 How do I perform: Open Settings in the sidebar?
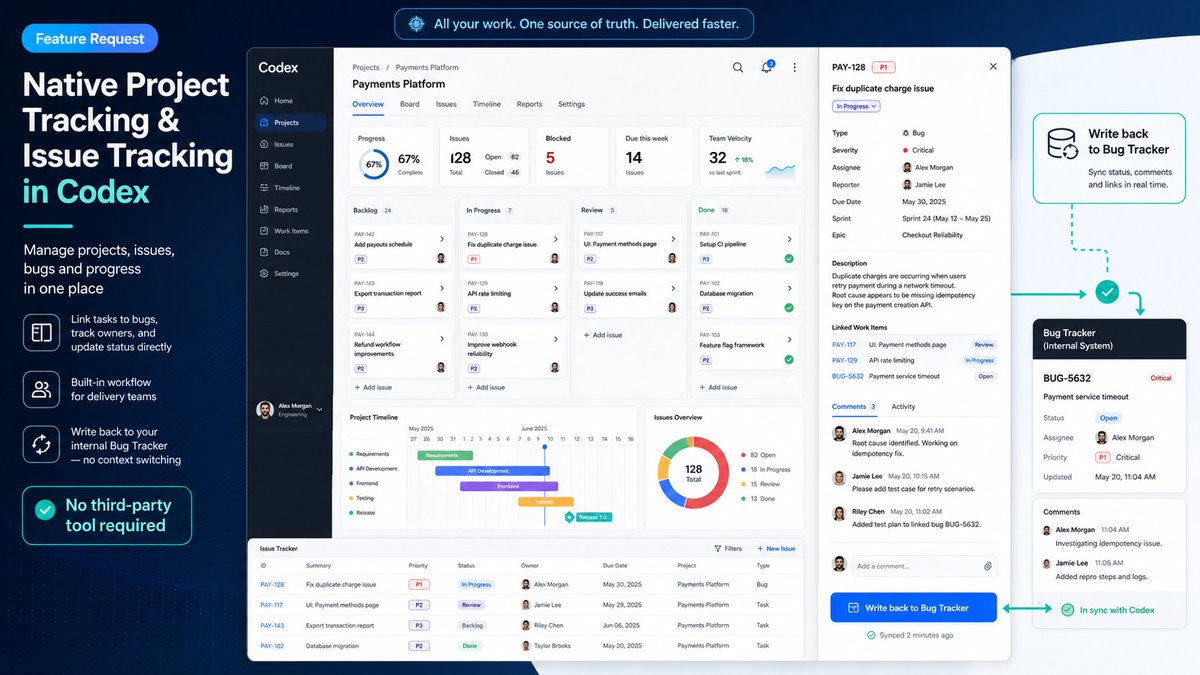(x=288, y=274)
